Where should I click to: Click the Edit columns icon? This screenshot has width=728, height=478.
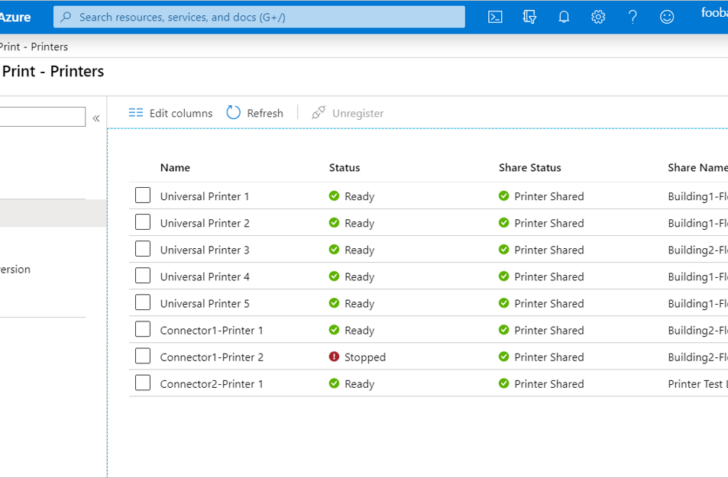(x=136, y=113)
